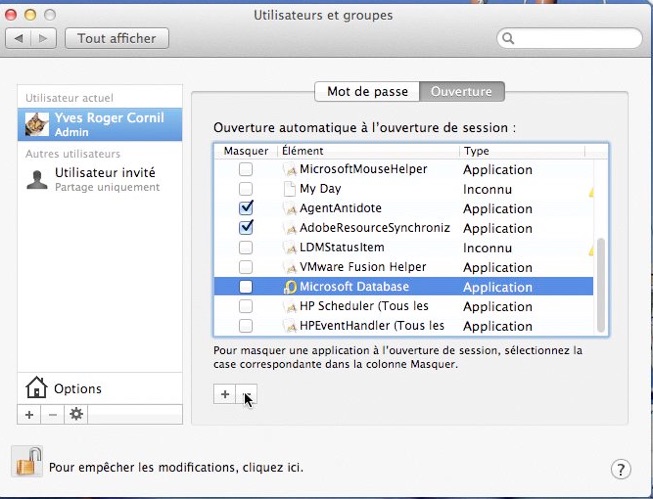Go back with the left arrow button

click(x=18, y=38)
